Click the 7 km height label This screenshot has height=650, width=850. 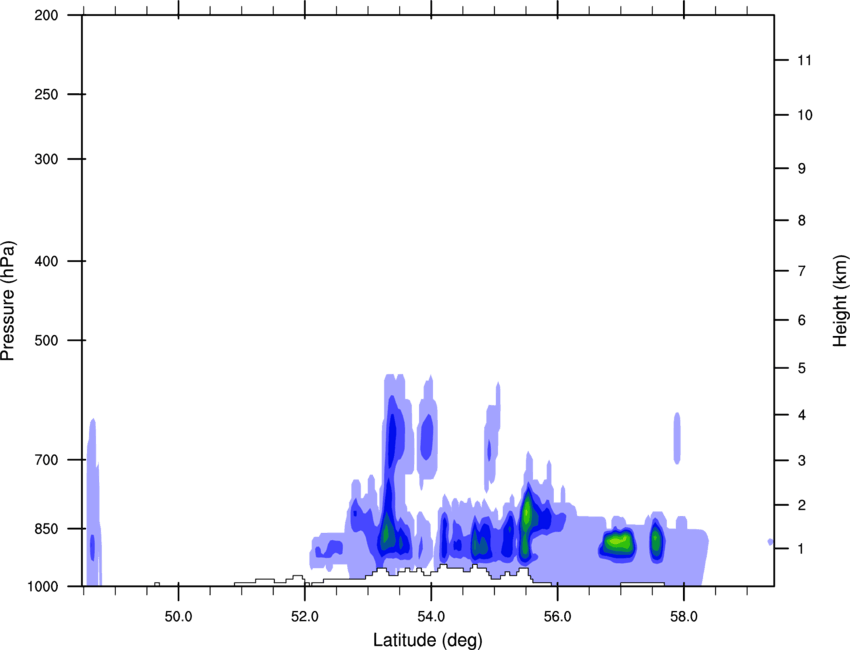[802, 271]
